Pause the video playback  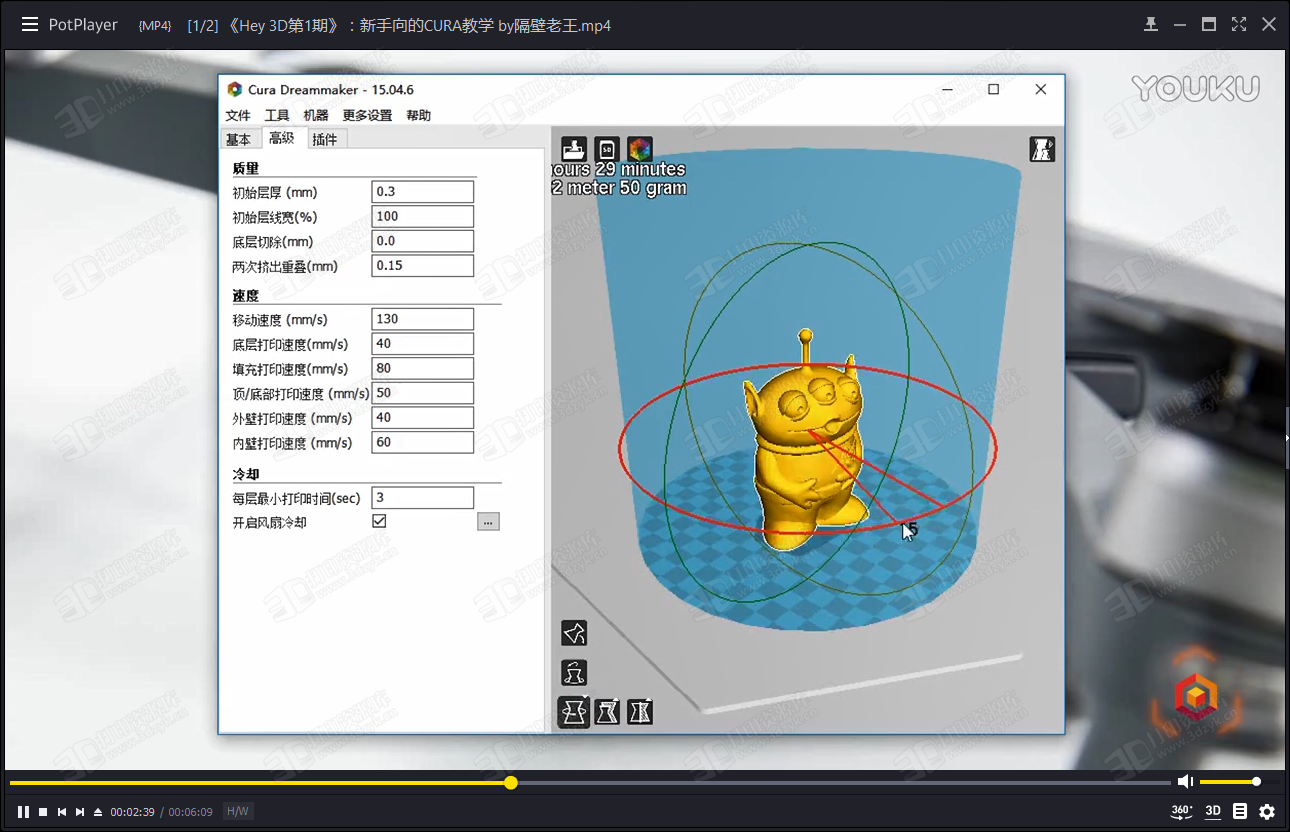[x=23, y=812]
